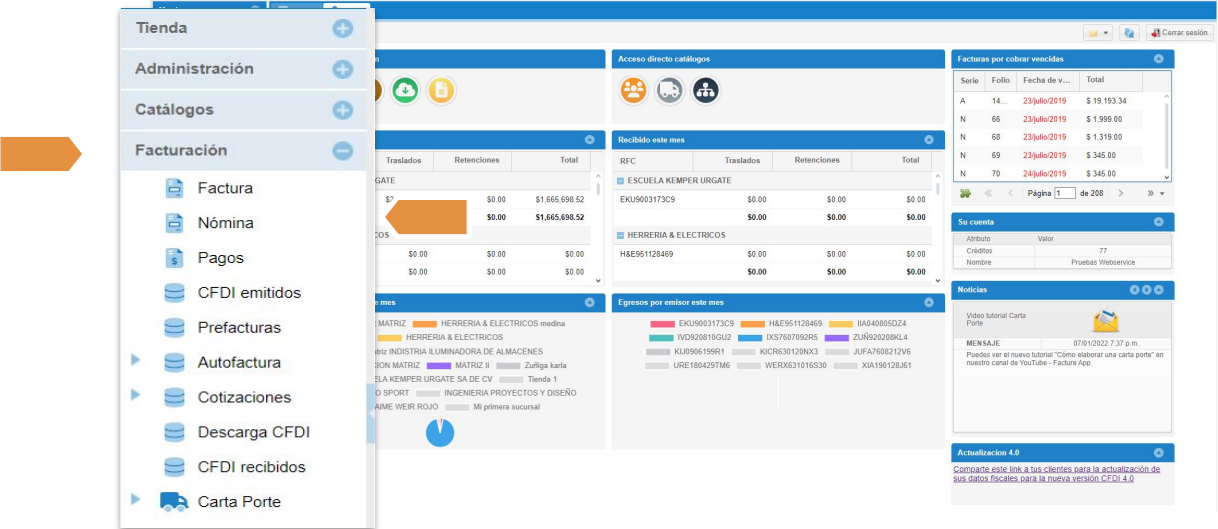Open the dark organization chart catalog icon
The image size is (1218, 529).
point(705,90)
